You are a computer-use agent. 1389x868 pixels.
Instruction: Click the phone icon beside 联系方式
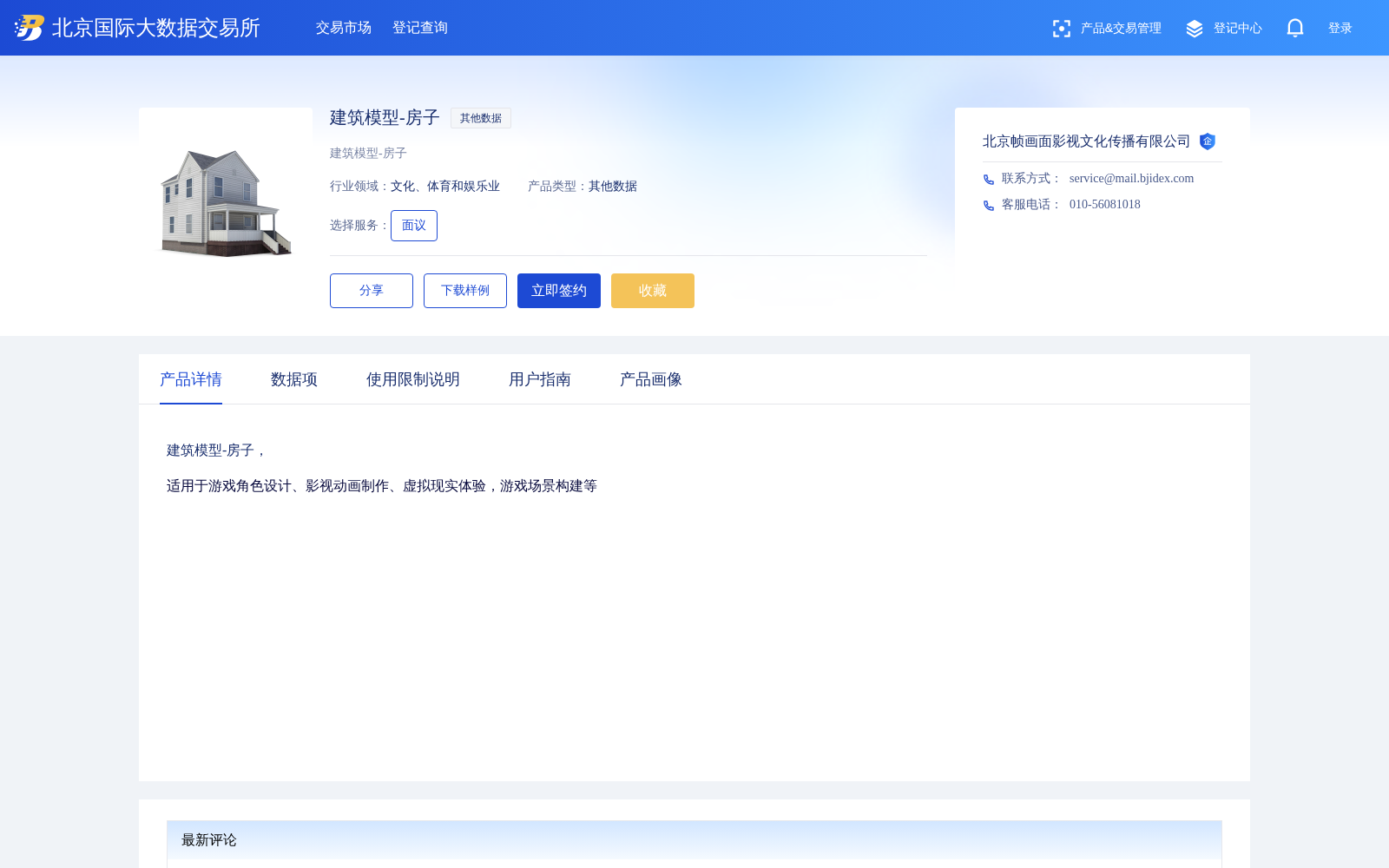click(x=989, y=179)
